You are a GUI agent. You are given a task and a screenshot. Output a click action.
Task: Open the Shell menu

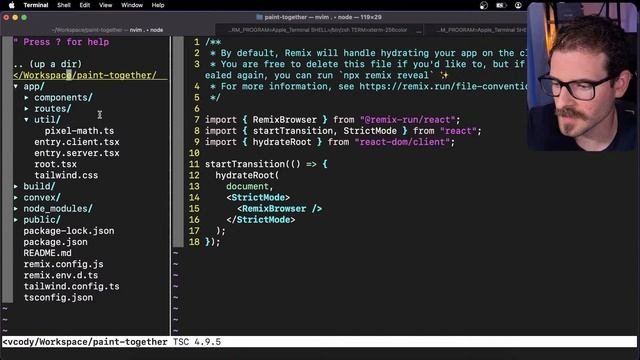click(64, 5)
